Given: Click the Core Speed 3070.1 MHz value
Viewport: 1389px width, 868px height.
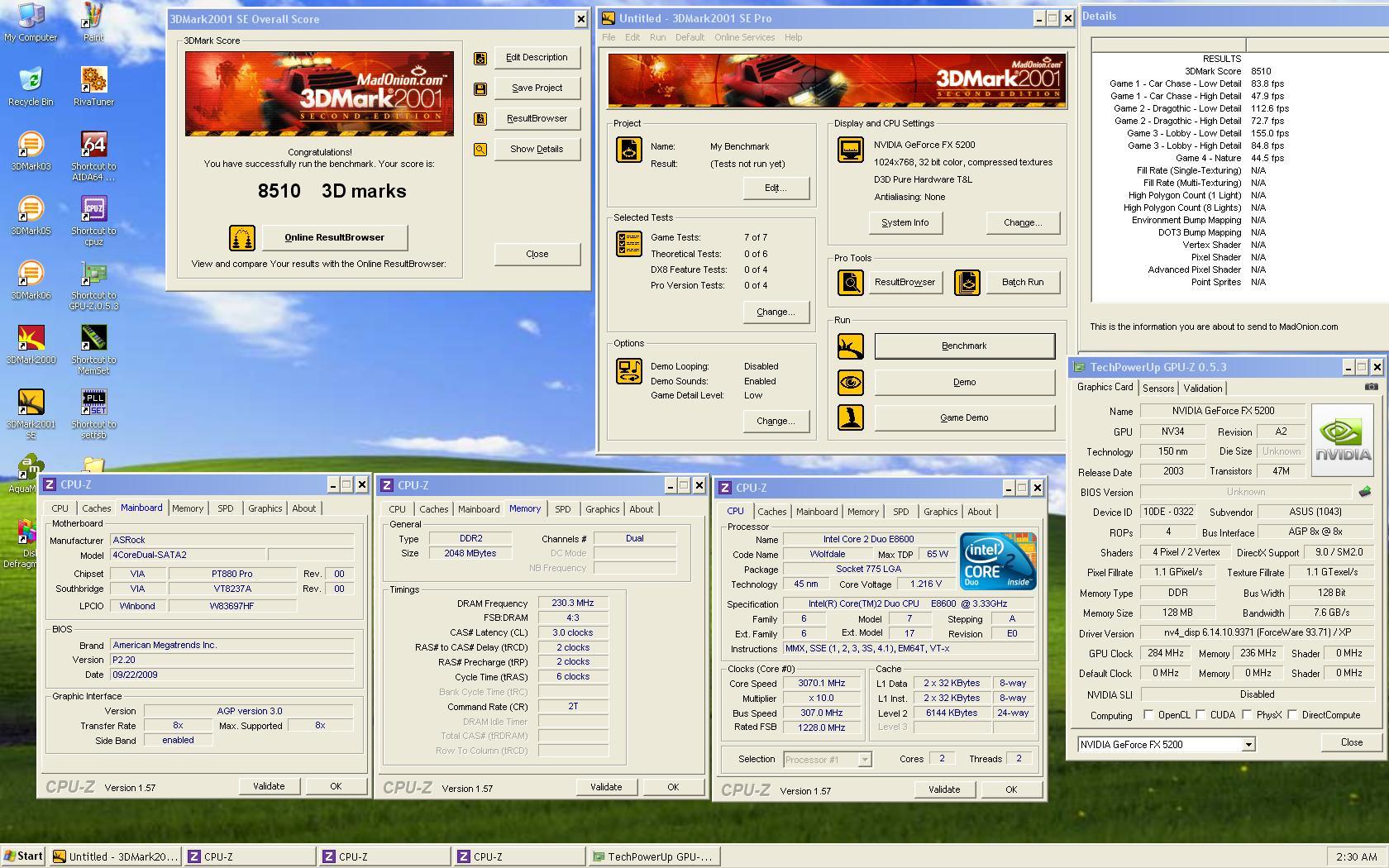Looking at the screenshot, I should click(821, 684).
